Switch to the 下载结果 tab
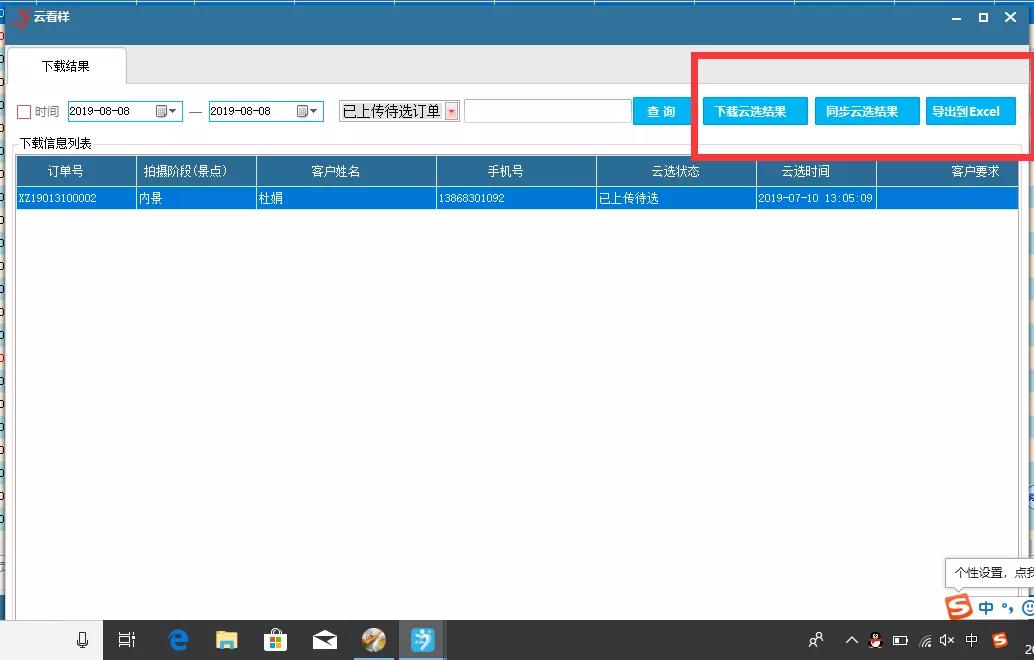Viewport: 1034px width, 660px height. pos(66,66)
